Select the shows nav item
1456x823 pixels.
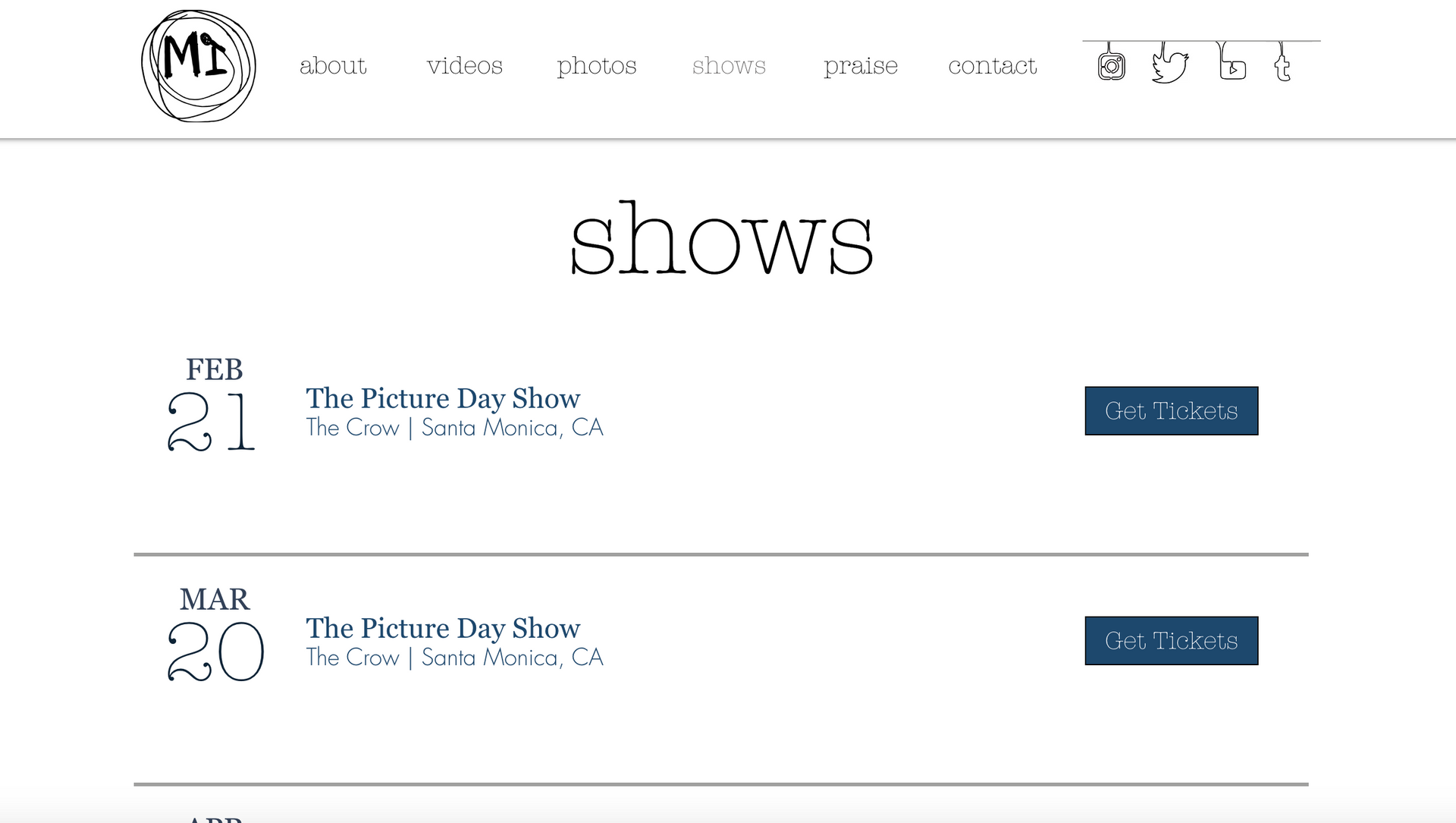click(x=729, y=66)
